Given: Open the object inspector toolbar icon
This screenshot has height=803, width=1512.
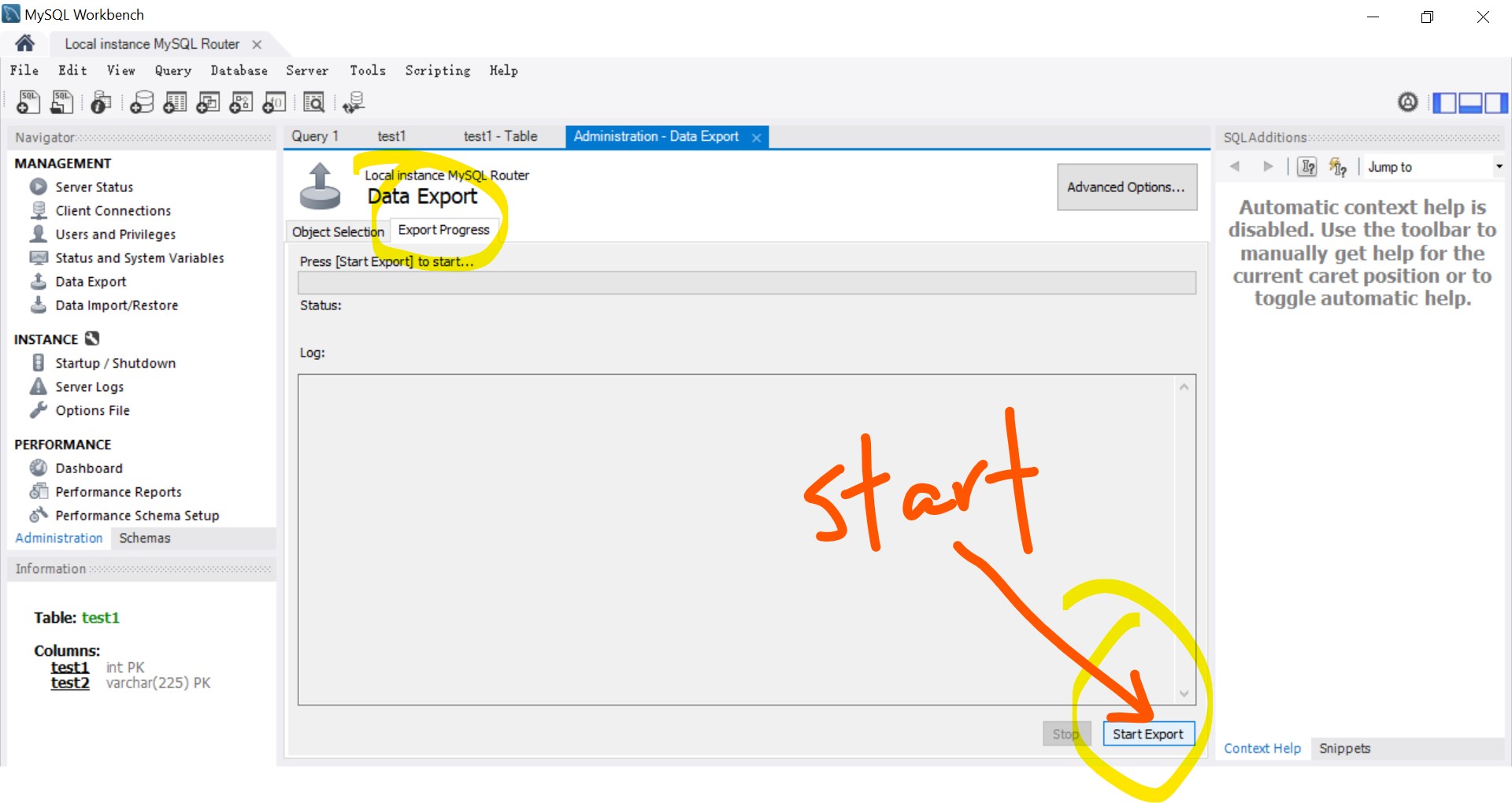Looking at the screenshot, I should (x=100, y=102).
